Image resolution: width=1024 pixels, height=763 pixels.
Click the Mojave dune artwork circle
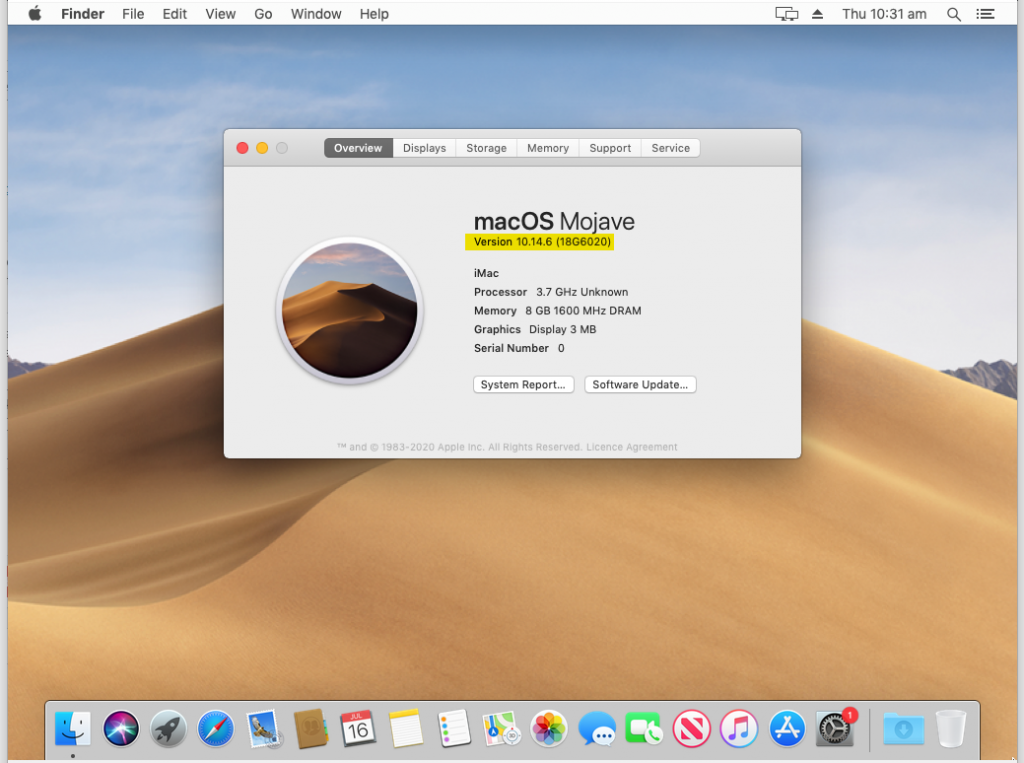[350, 310]
